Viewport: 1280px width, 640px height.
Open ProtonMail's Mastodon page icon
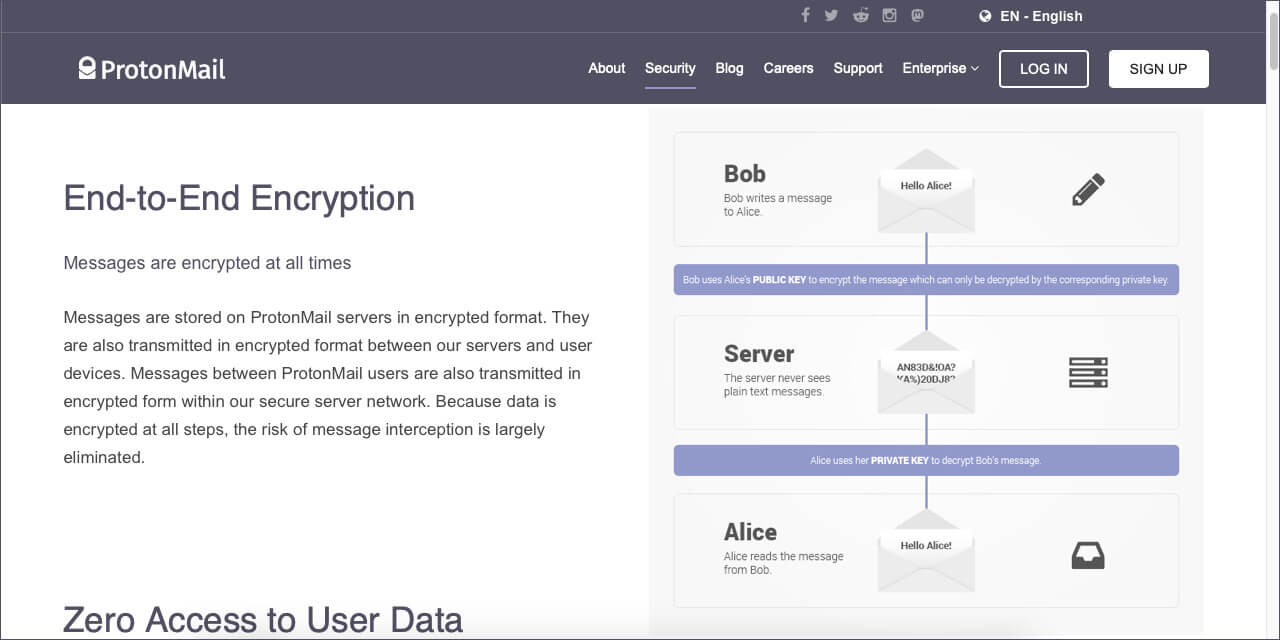tap(917, 15)
